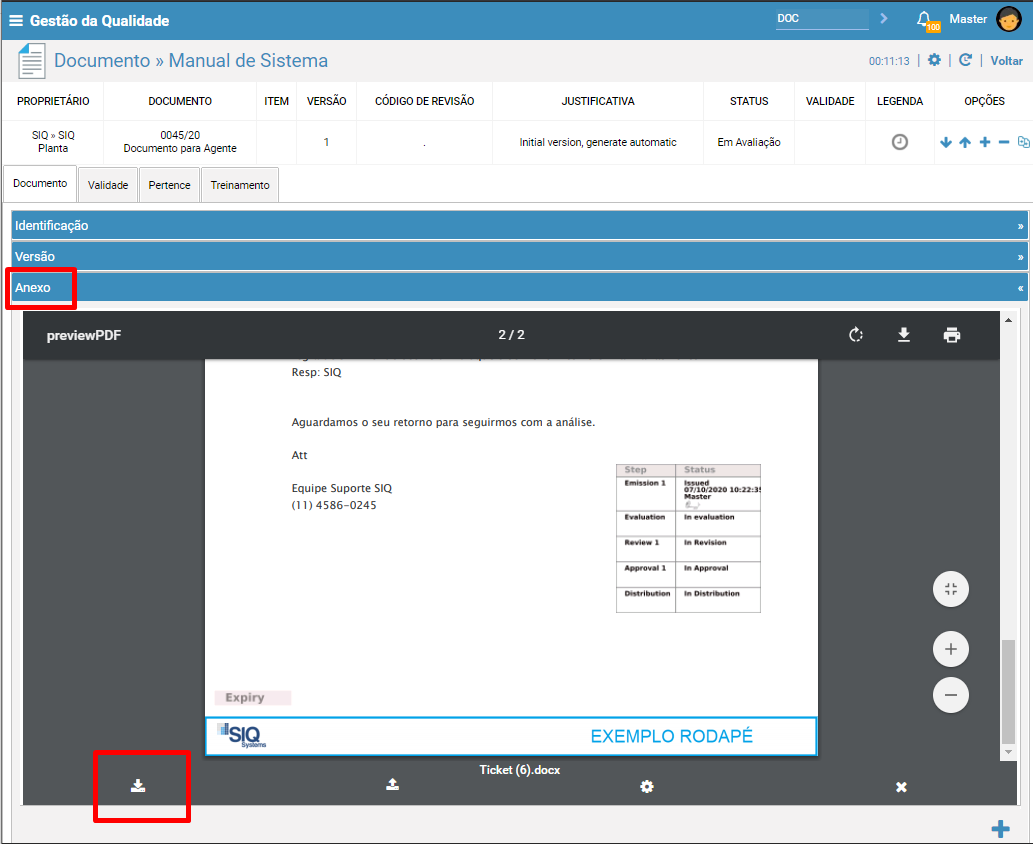Click Documento breadcrumb in page title
Screen dimensions: 1033x844
click(102, 61)
